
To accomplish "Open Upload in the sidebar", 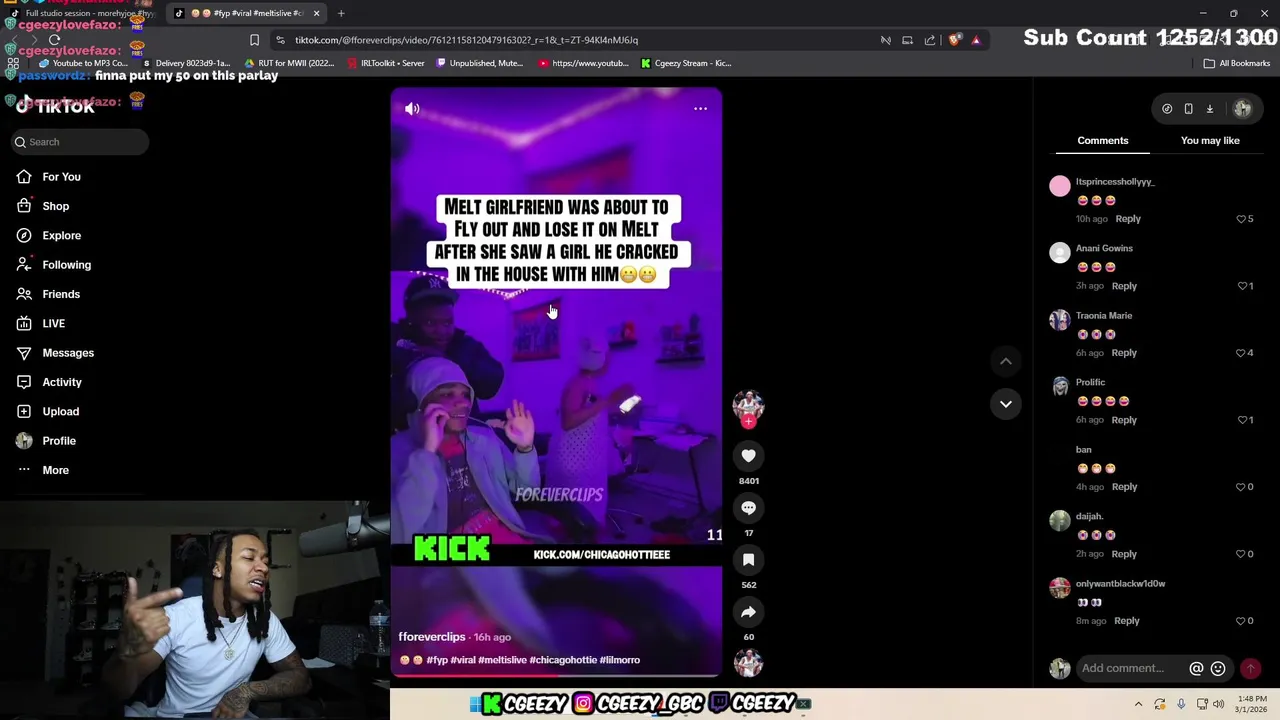I will (x=61, y=412).
